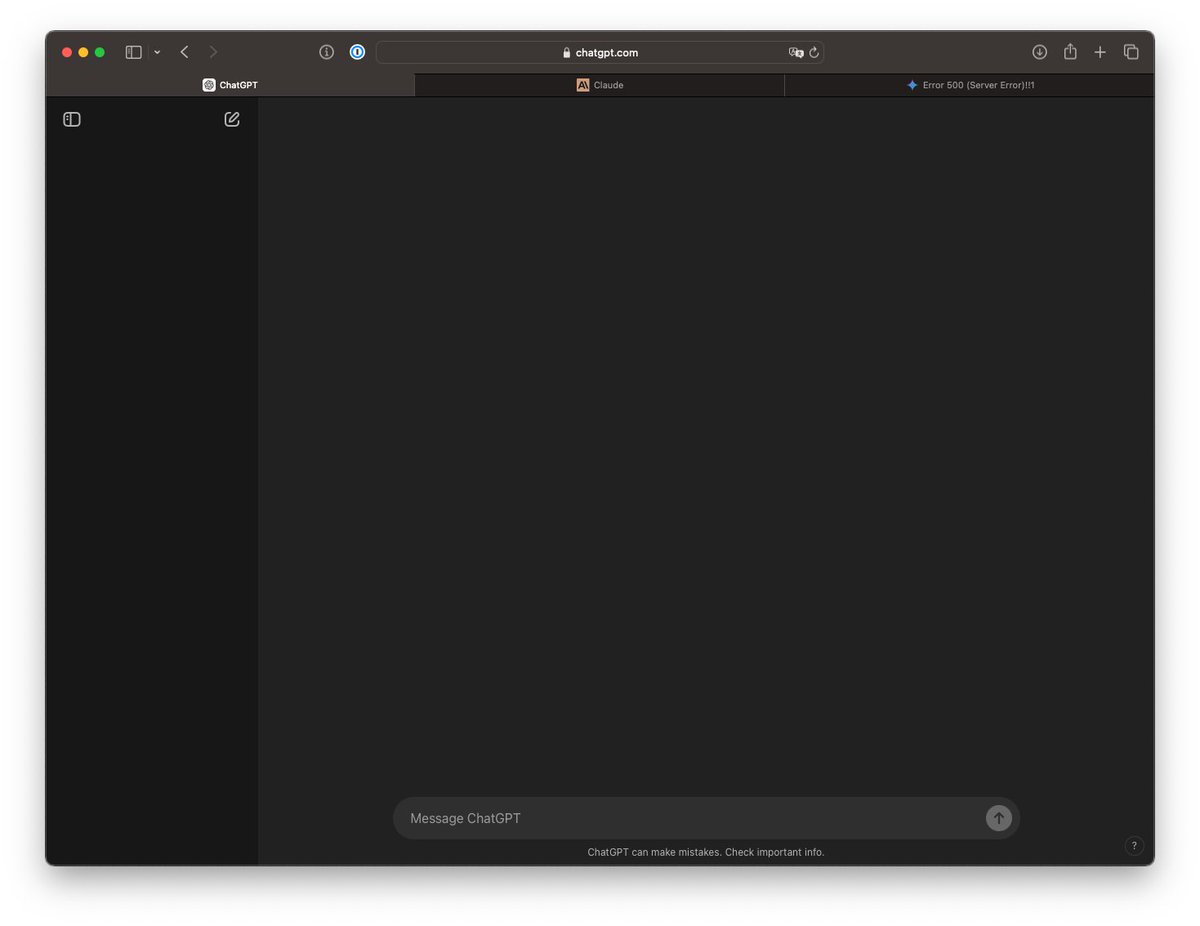
Task: Show Safari downloads
Action: click(1040, 52)
